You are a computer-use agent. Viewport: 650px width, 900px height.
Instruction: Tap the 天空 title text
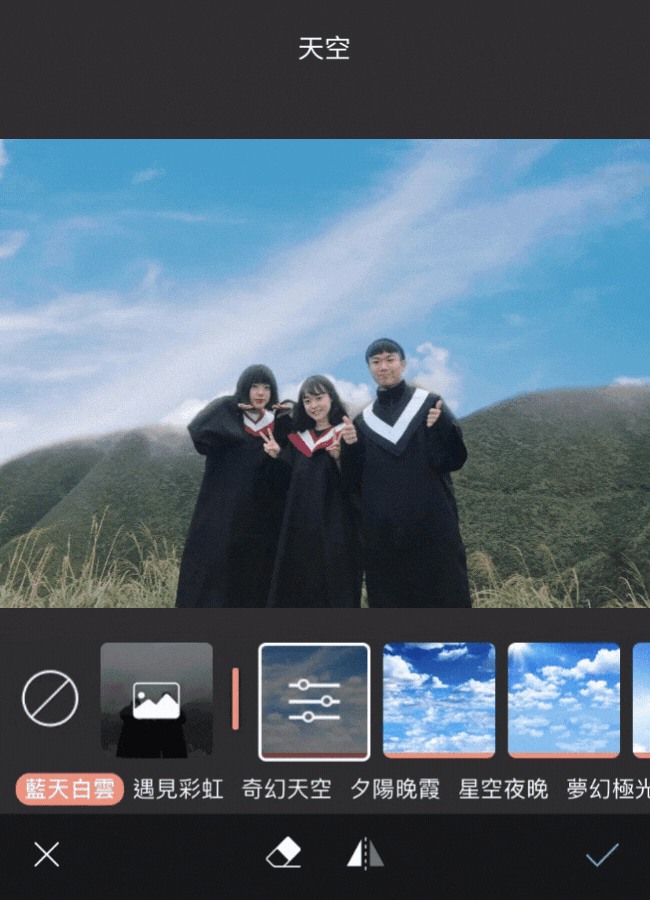coord(324,48)
